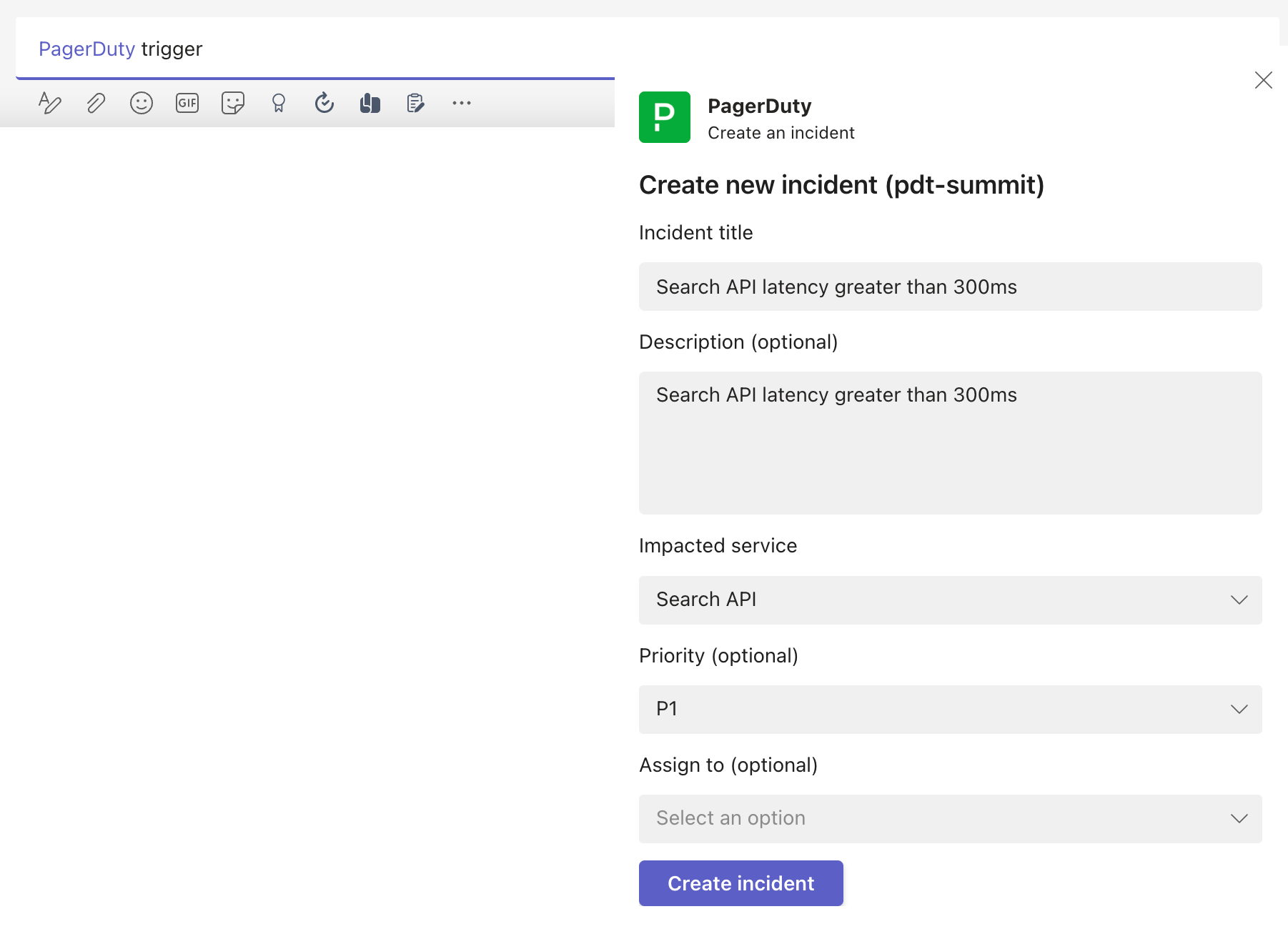This screenshot has height=929, width=1288.
Task: Click the PagerDuty app name heading
Action: (x=760, y=106)
